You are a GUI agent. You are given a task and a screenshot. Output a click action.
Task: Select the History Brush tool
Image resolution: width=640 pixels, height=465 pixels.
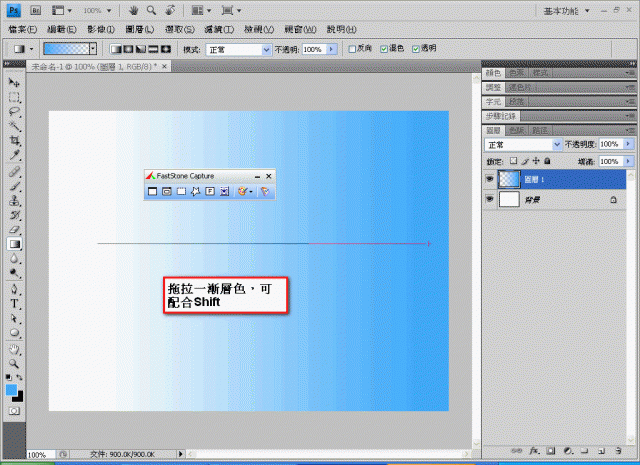14,215
